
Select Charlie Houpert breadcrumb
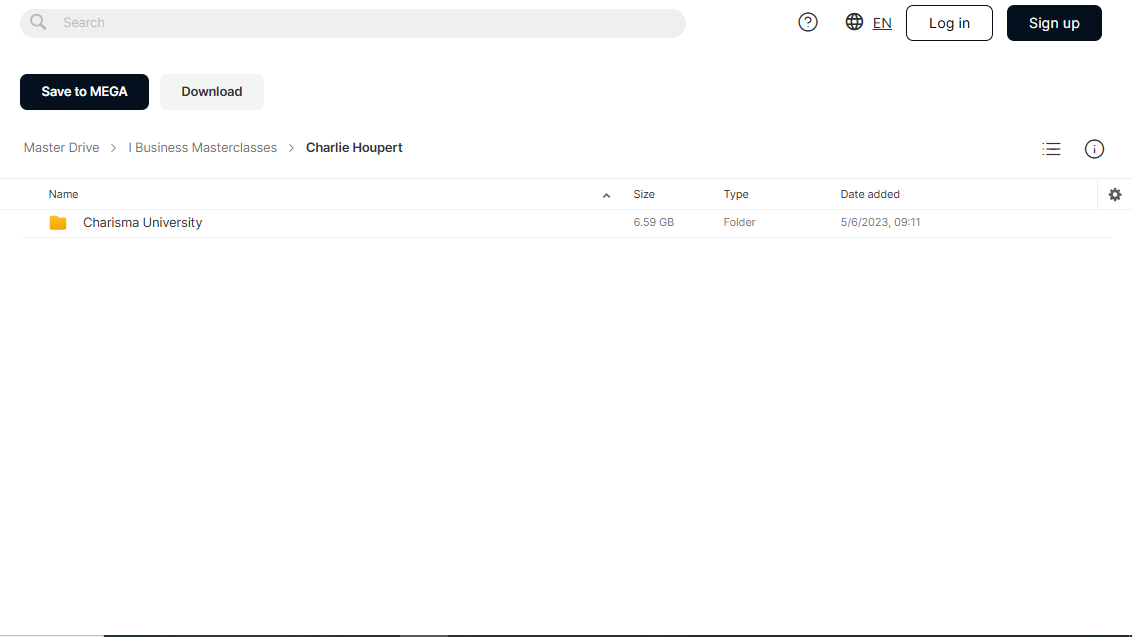pos(354,147)
